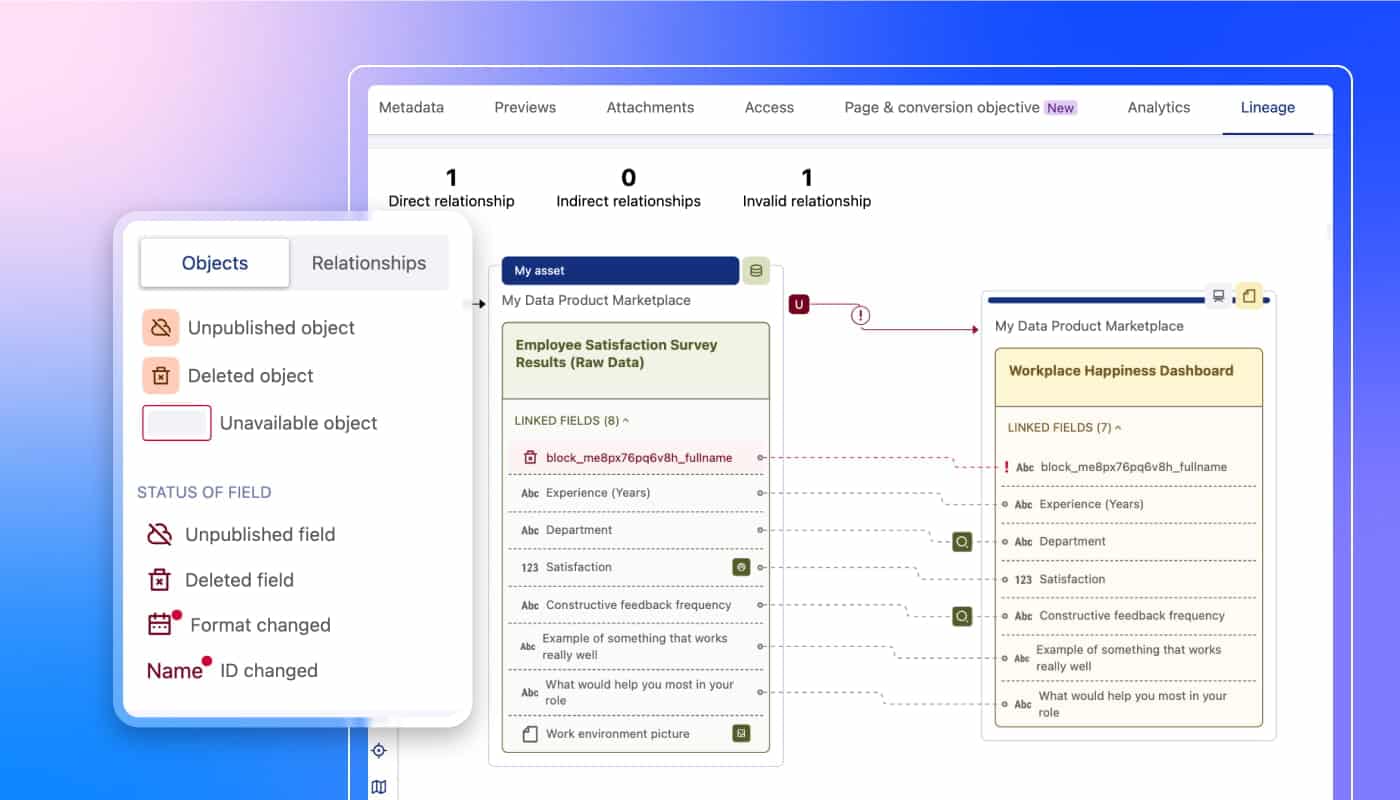Click the red U badge on the relationship
Image resolution: width=1400 pixels, height=800 pixels.
pos(799,304)
